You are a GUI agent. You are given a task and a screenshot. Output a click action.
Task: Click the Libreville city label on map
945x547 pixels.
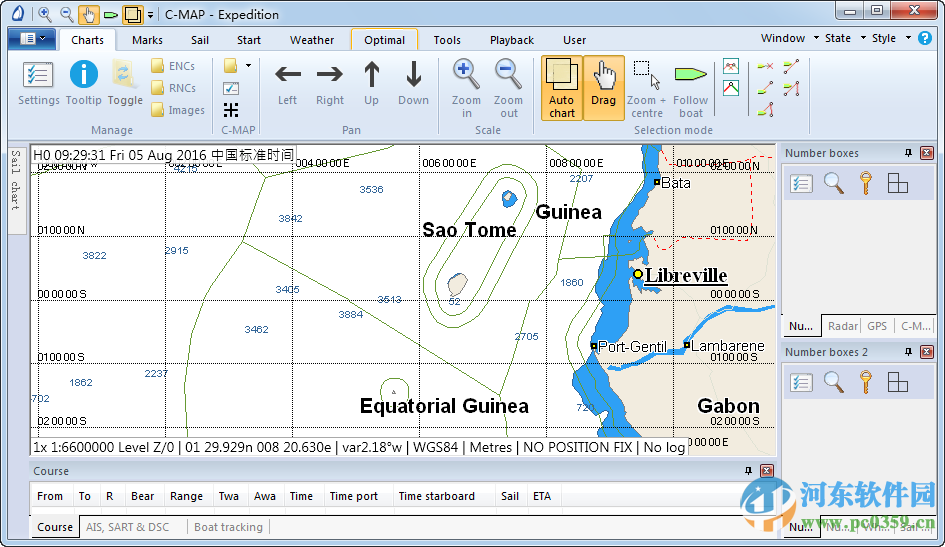click(x=686, y=275)
